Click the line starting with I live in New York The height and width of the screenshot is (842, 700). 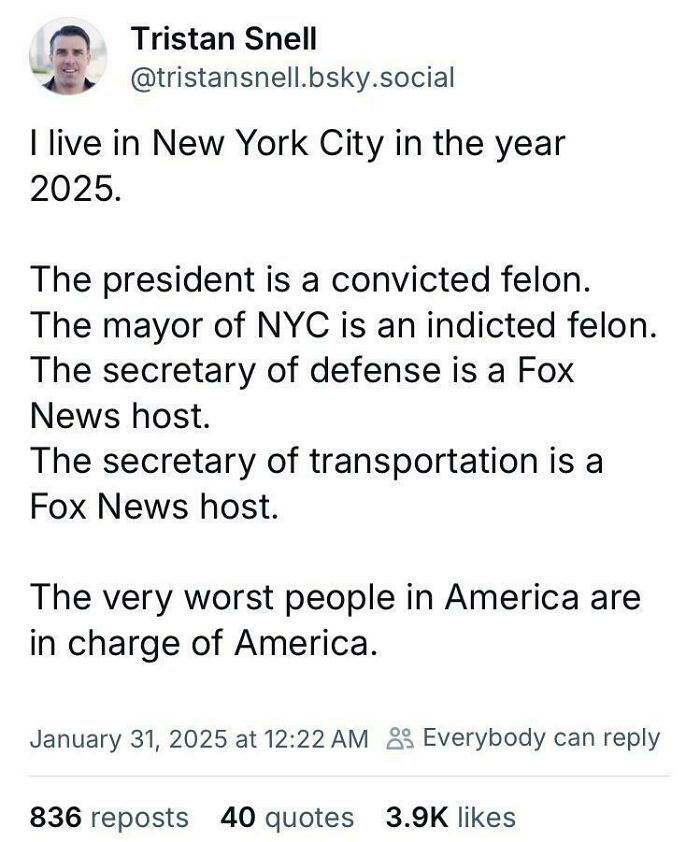pyautogui.click(x=300, y=145)
